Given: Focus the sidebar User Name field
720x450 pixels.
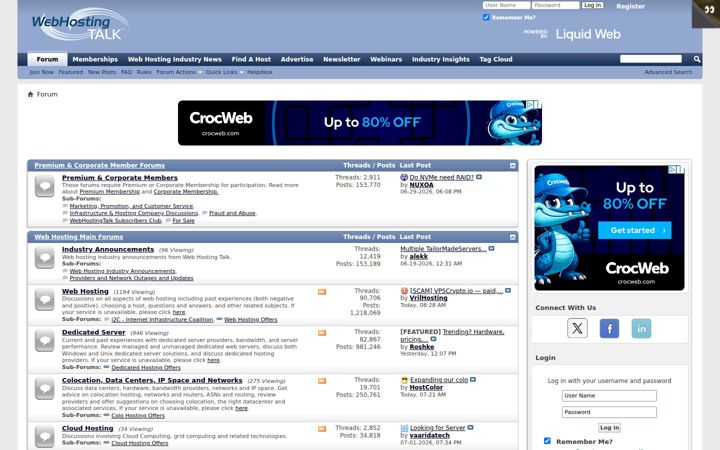Looking at the screenshot, I should pos(609,395).
